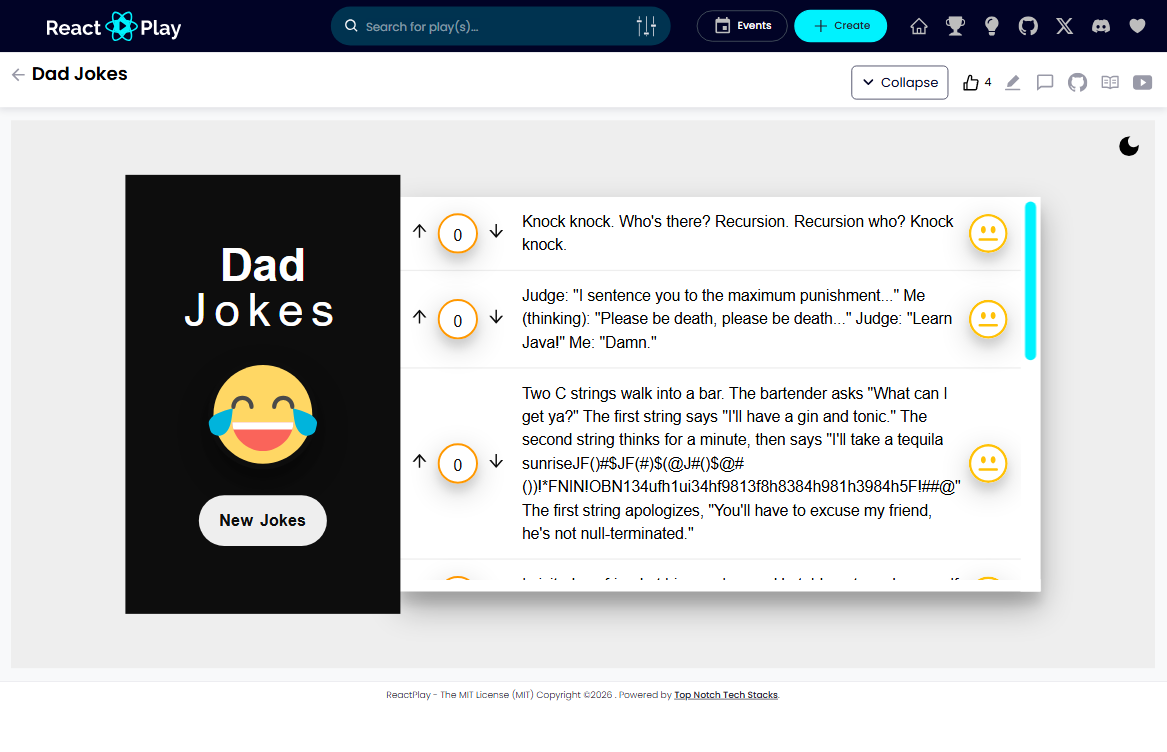Click the Events button
1167x752 pixels.
(x=742, y=26)
